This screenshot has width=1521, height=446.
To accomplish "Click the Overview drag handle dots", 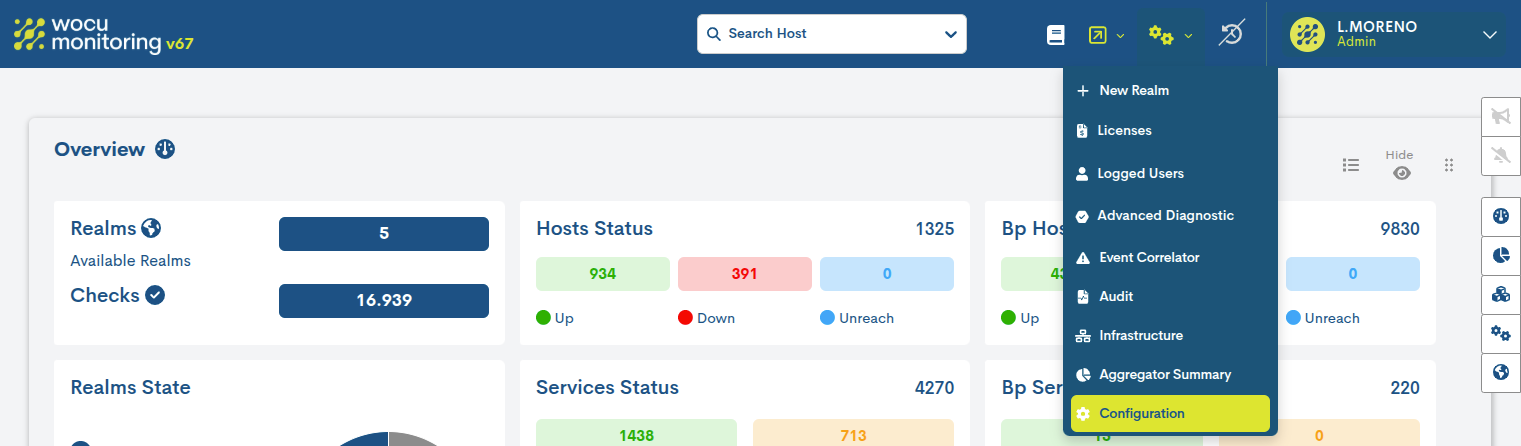I will click(x=1448, y=166).
